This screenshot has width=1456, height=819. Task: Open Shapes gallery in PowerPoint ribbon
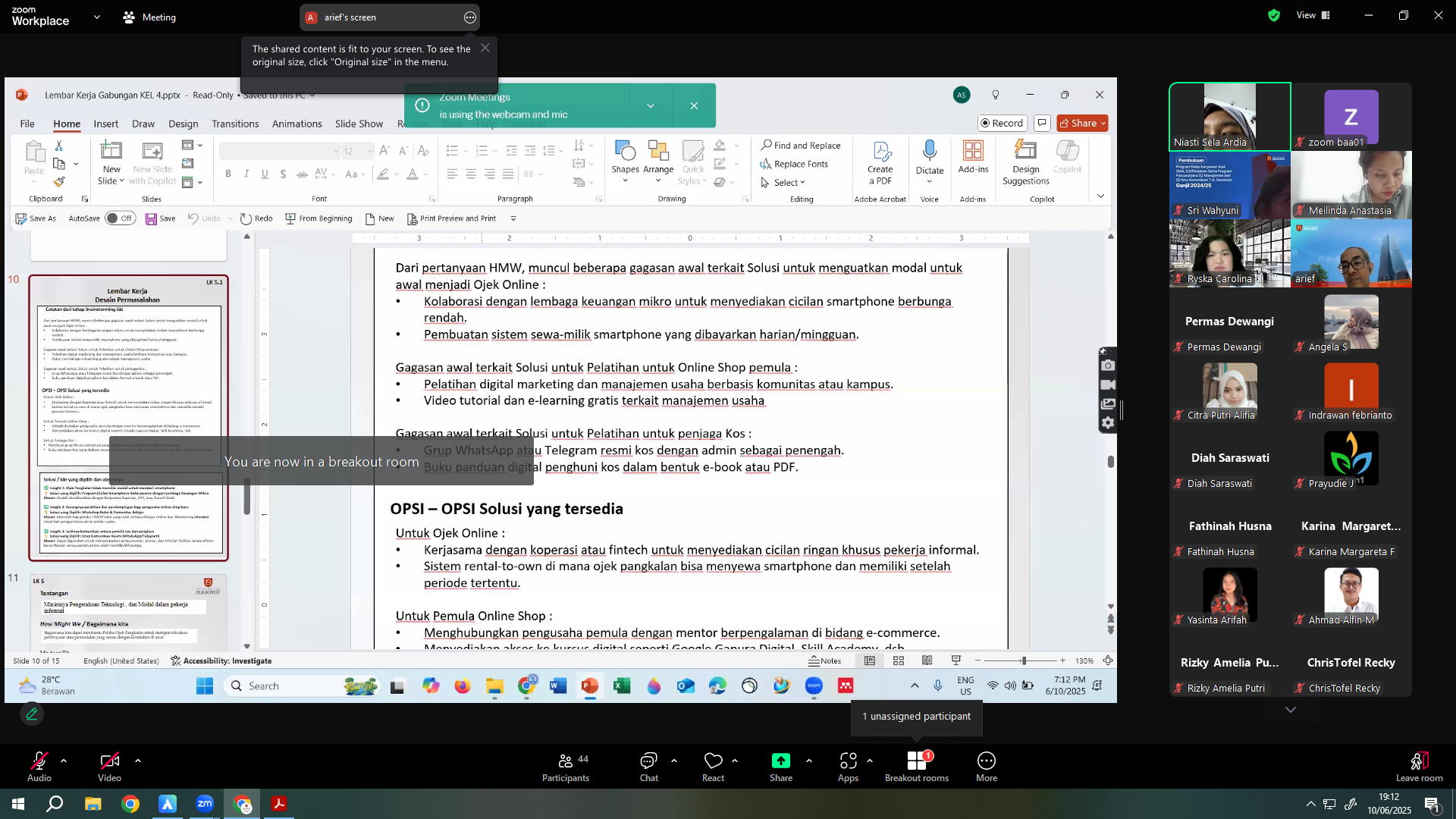[x=626, y=161]
